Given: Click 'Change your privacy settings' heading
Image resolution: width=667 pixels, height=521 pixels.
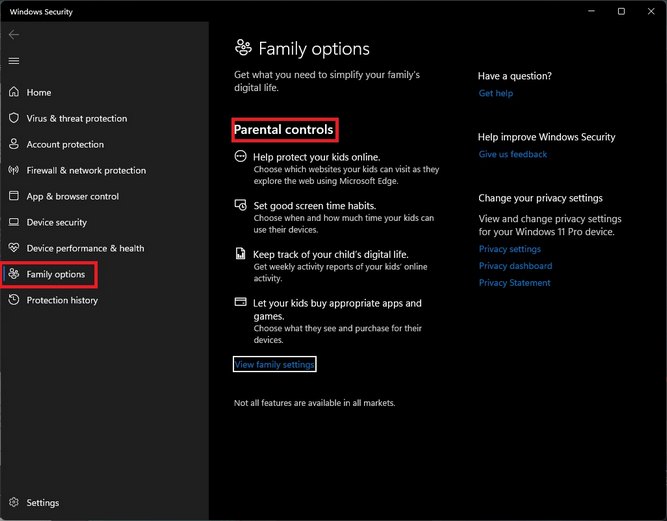Looking at the screenshot, I should pos(540,198).
